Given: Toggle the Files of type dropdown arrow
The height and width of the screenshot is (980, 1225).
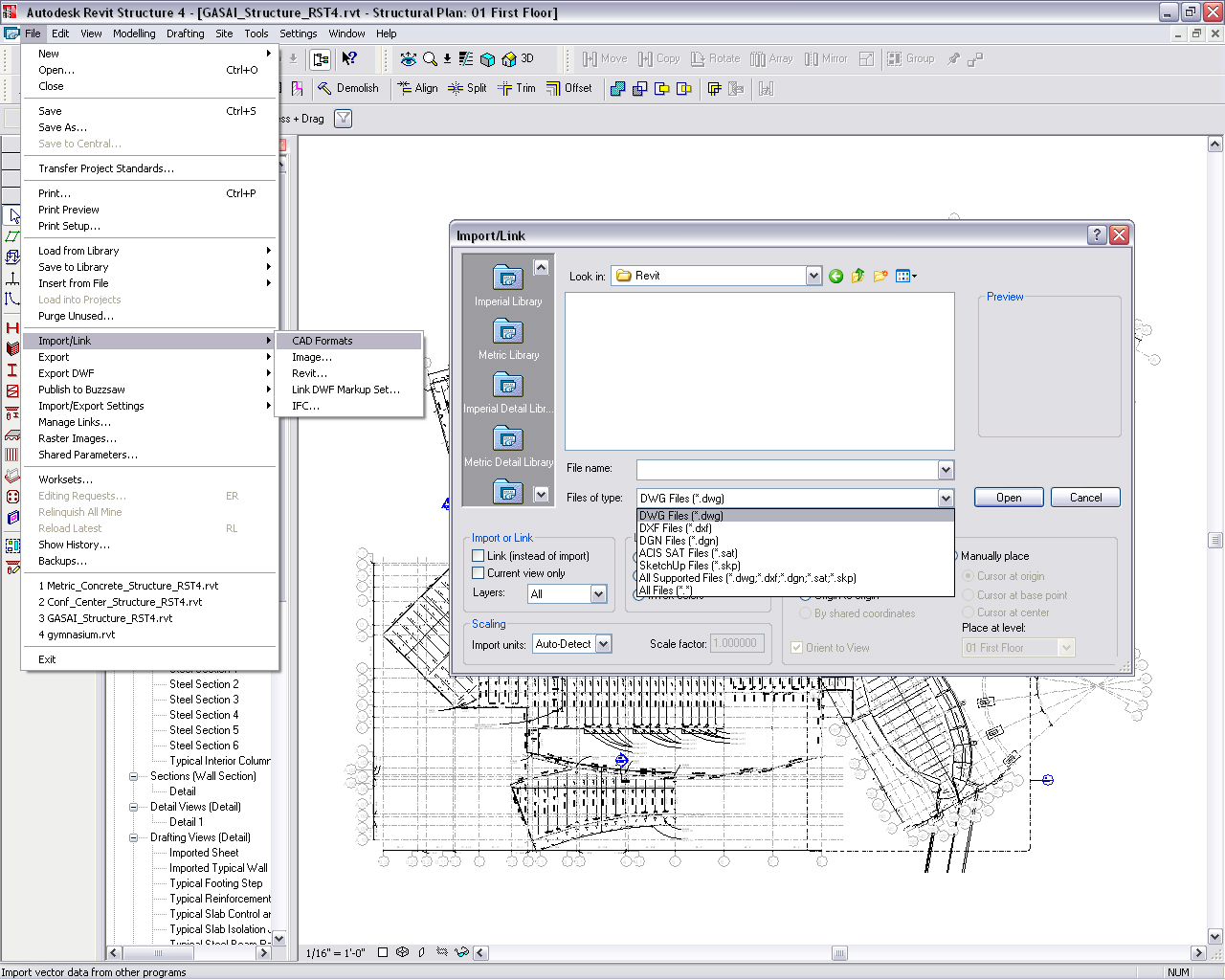Looking at the screenshot, I should click(x=946, y=498).
